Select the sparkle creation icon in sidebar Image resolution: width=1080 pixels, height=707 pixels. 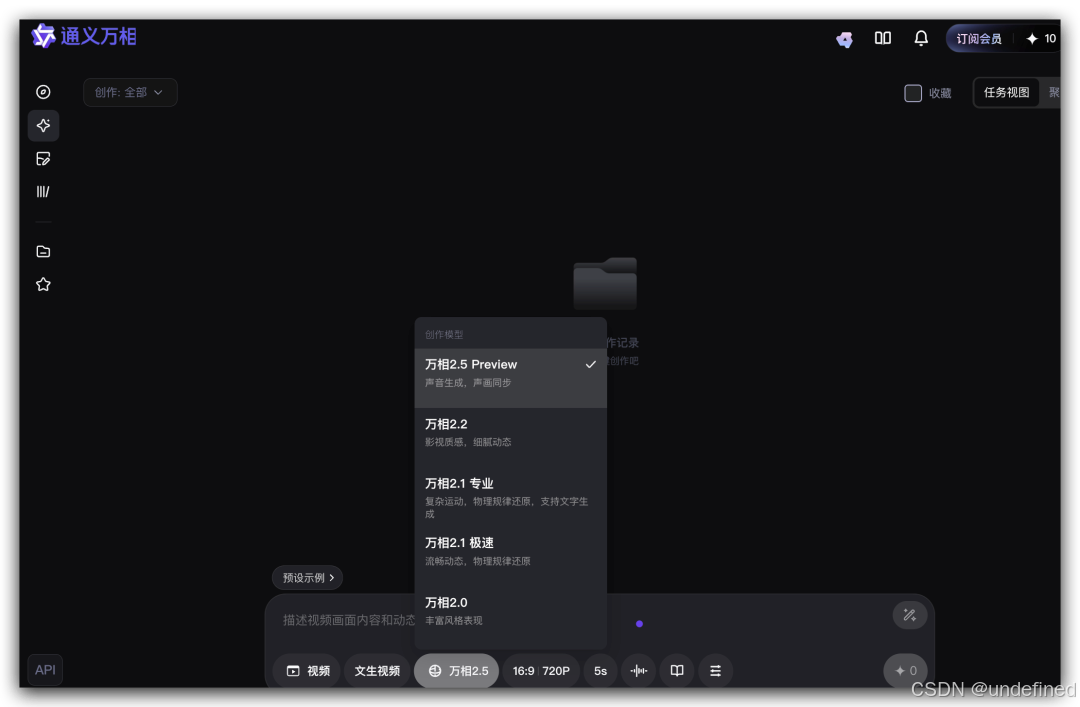tap(43, 125)
